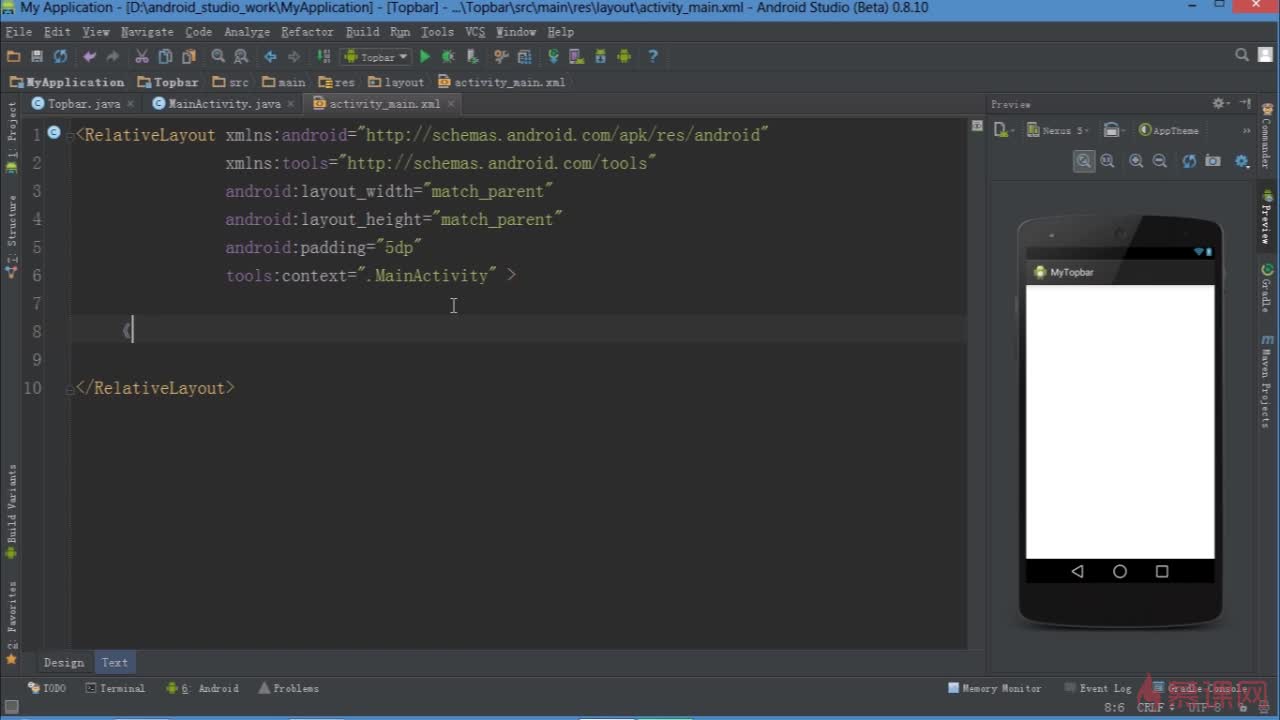This screenshot has height=720, width=1280.
Task: Click actual-size zoom icon in Preview
Action: 1108,161
